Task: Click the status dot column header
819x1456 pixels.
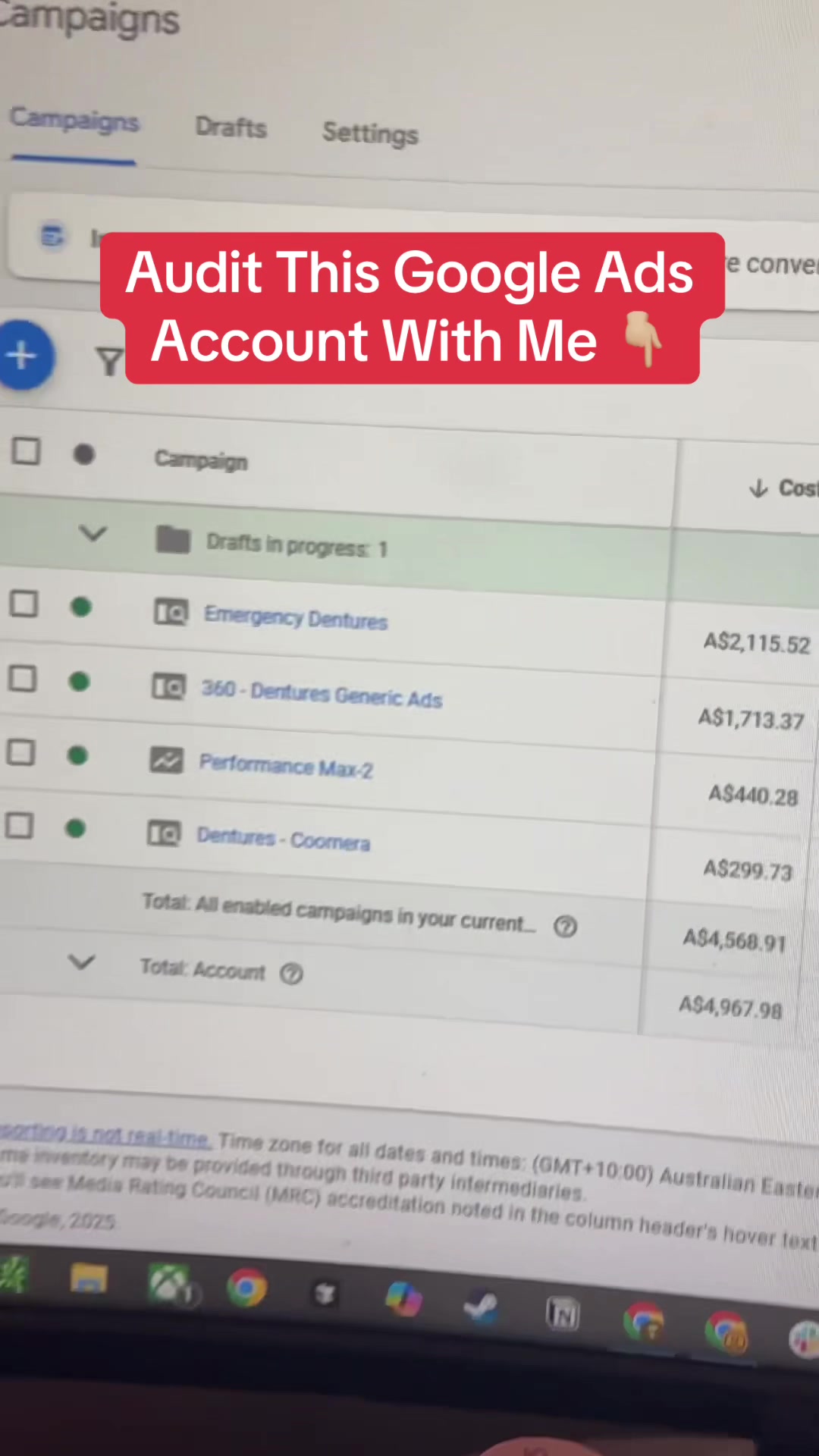Action: [83, 454]
